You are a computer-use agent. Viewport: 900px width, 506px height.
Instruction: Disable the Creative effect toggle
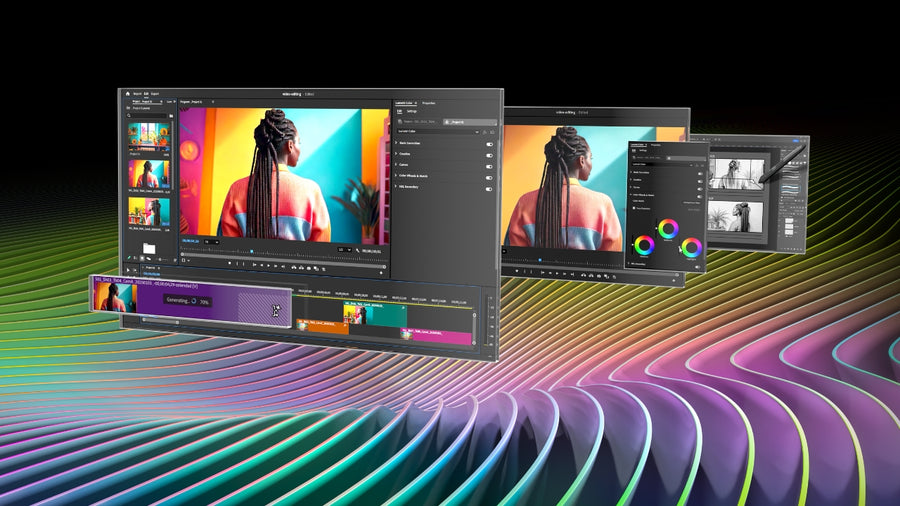[489, 155]
